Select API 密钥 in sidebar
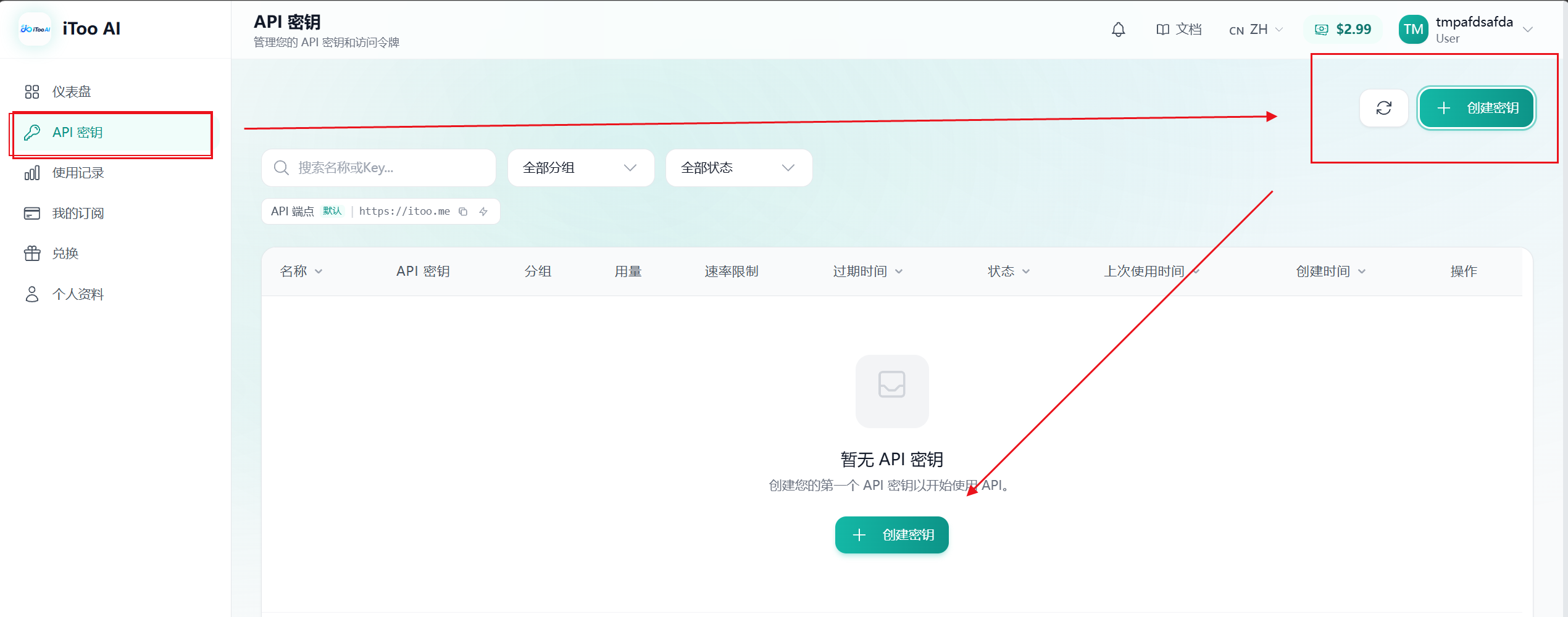 coord(115,132)
